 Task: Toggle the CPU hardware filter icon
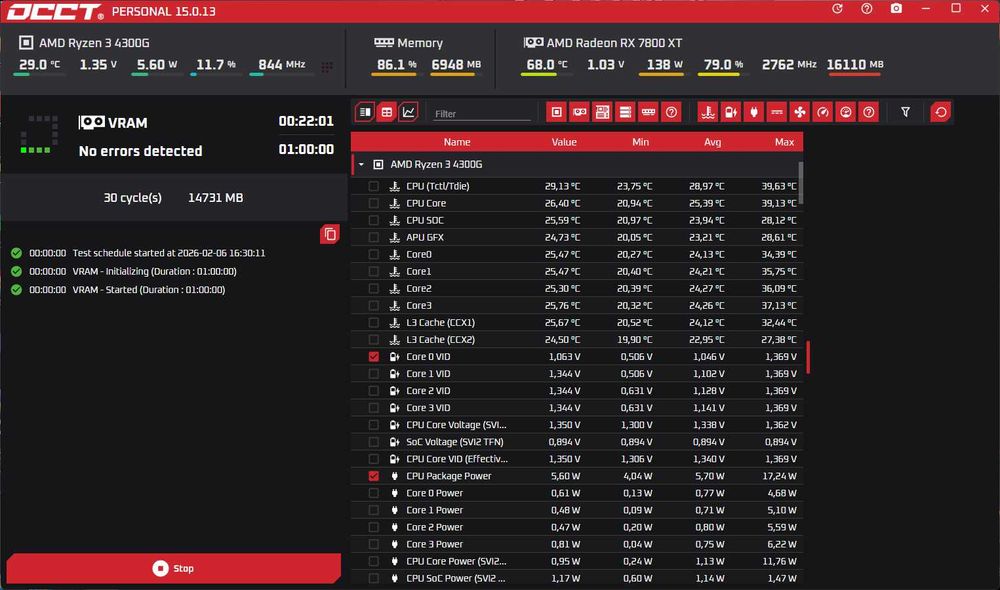click(x=557, y=112)
